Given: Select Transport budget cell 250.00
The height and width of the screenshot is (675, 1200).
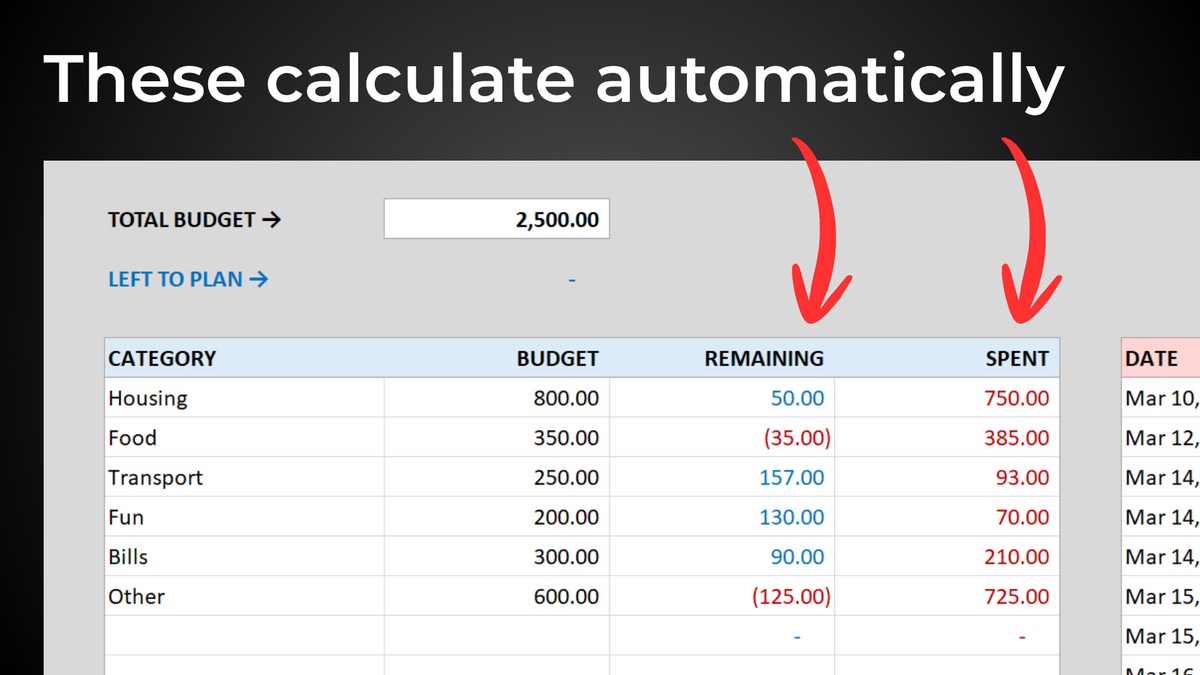Looking at the screenshot, I should (x=497, y=477).
